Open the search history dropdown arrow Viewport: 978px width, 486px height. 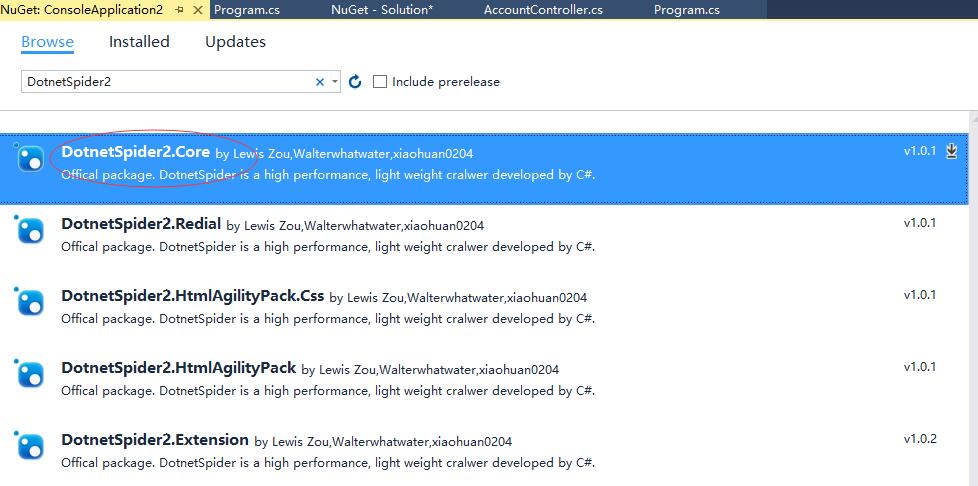pyautogui.click(x=335, y=82)
